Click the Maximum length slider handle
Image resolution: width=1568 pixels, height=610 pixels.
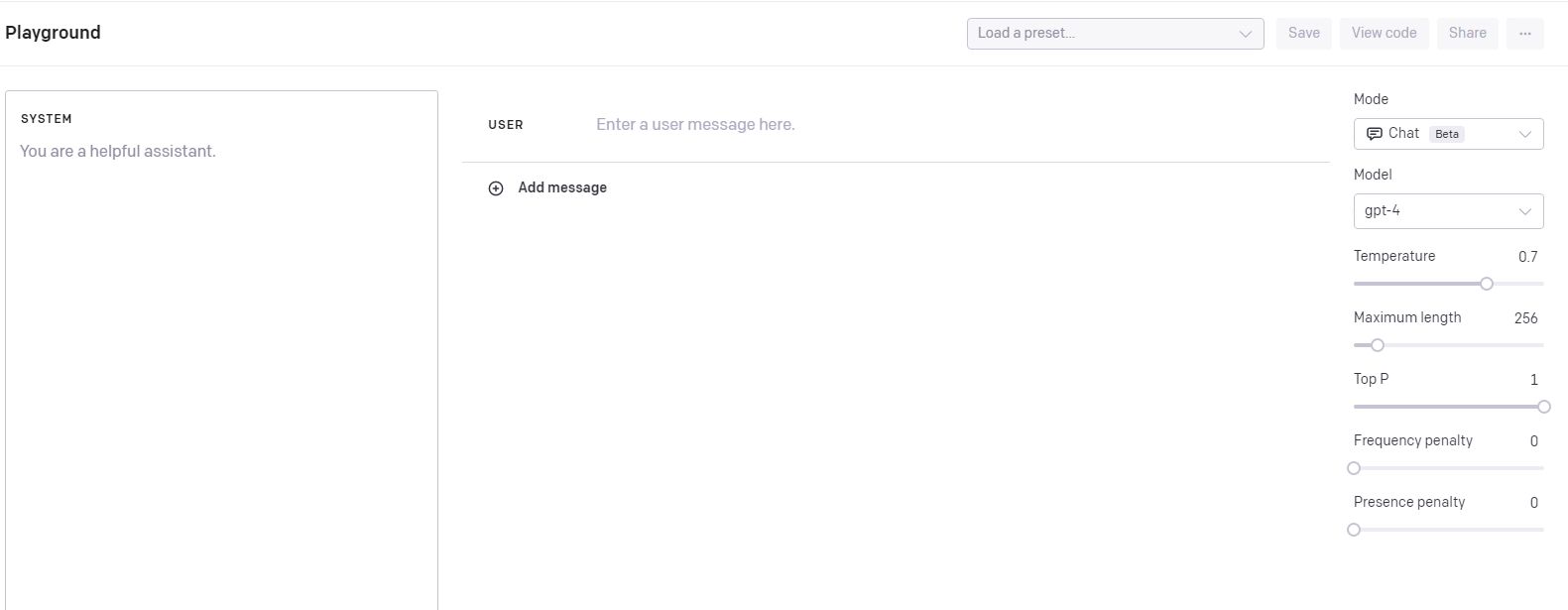(1377, 345)
